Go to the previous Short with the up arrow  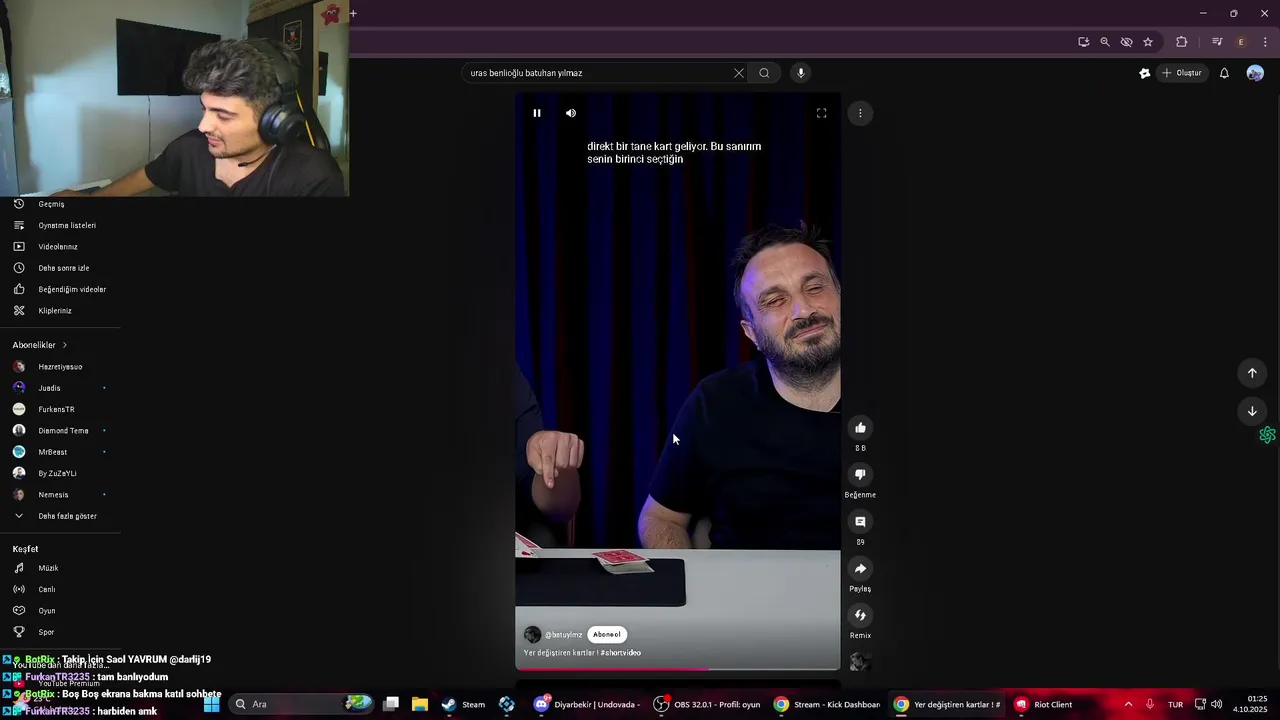point(1252,373)
